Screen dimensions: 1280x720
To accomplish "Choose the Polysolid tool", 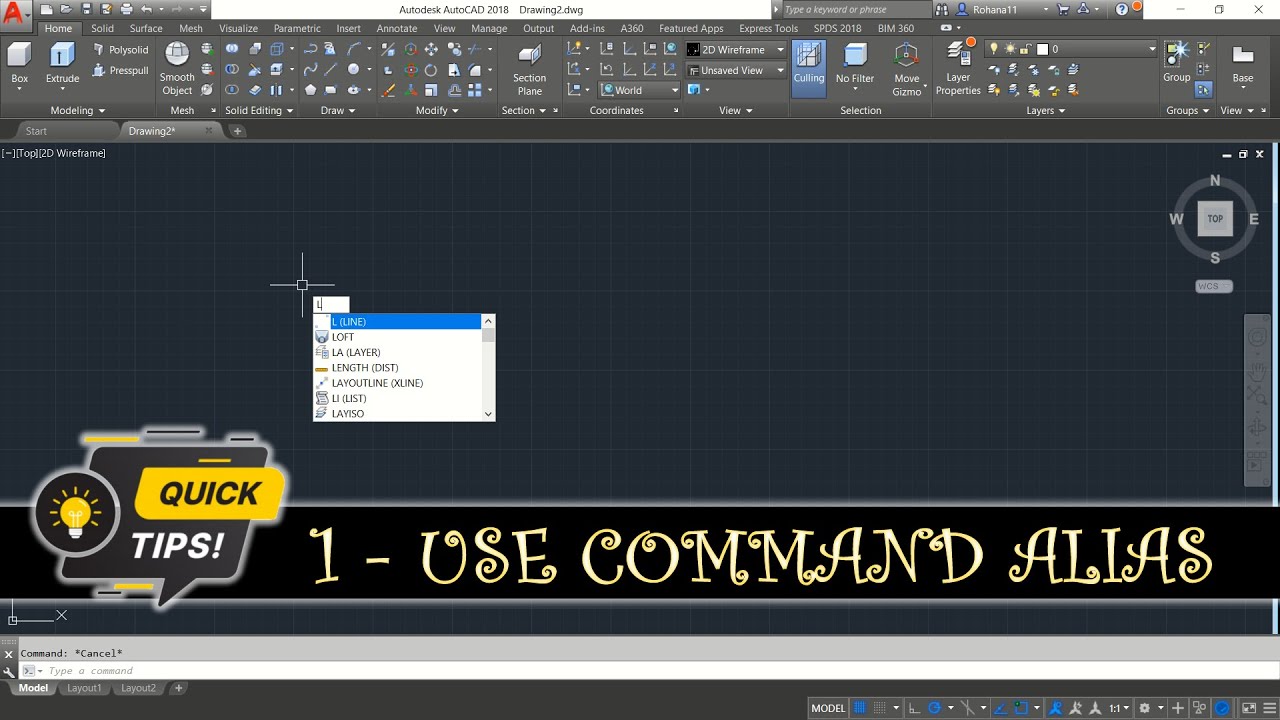I will point(120,50).
